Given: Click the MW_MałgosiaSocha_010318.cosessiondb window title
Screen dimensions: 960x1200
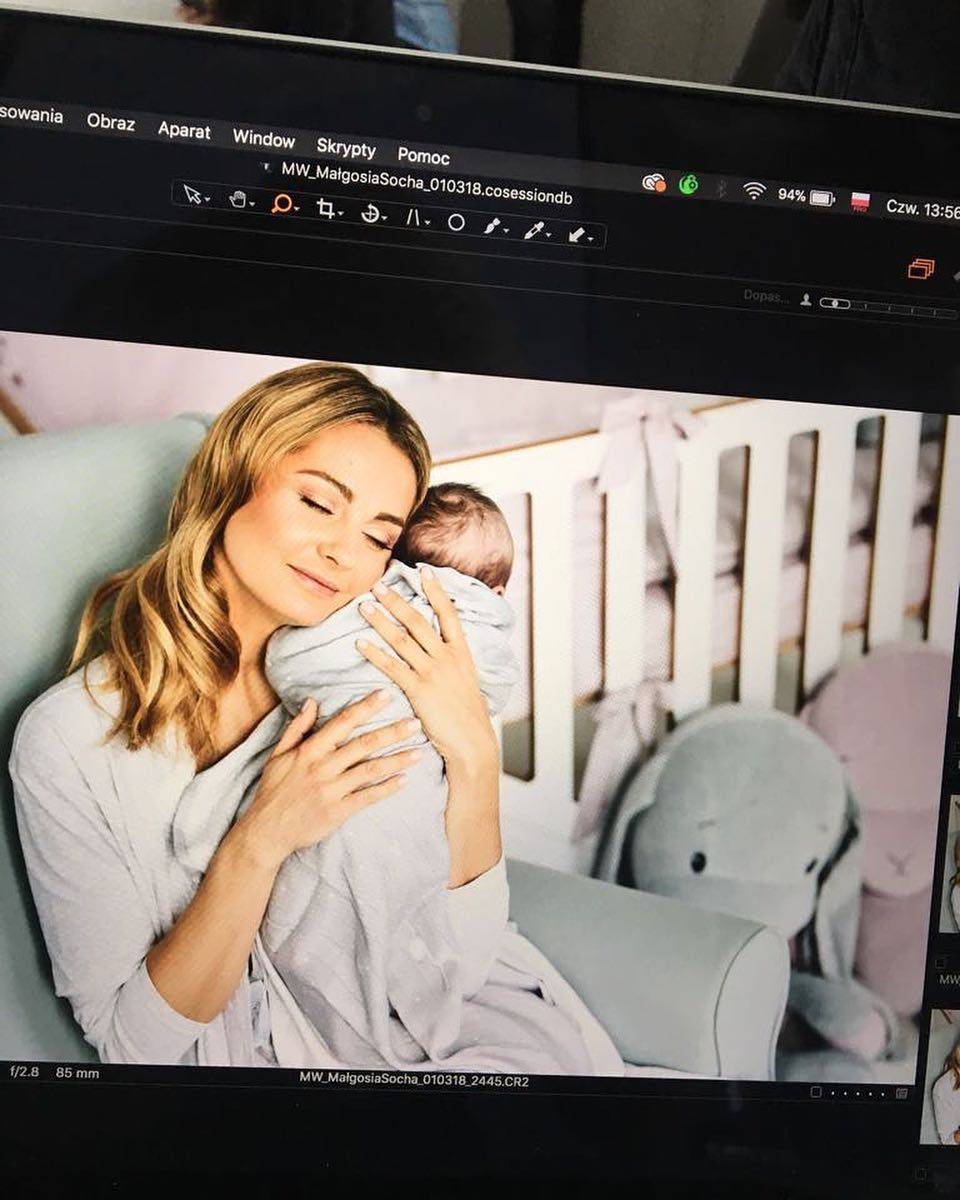Looking at the screenshot, I should click(428, 185).
